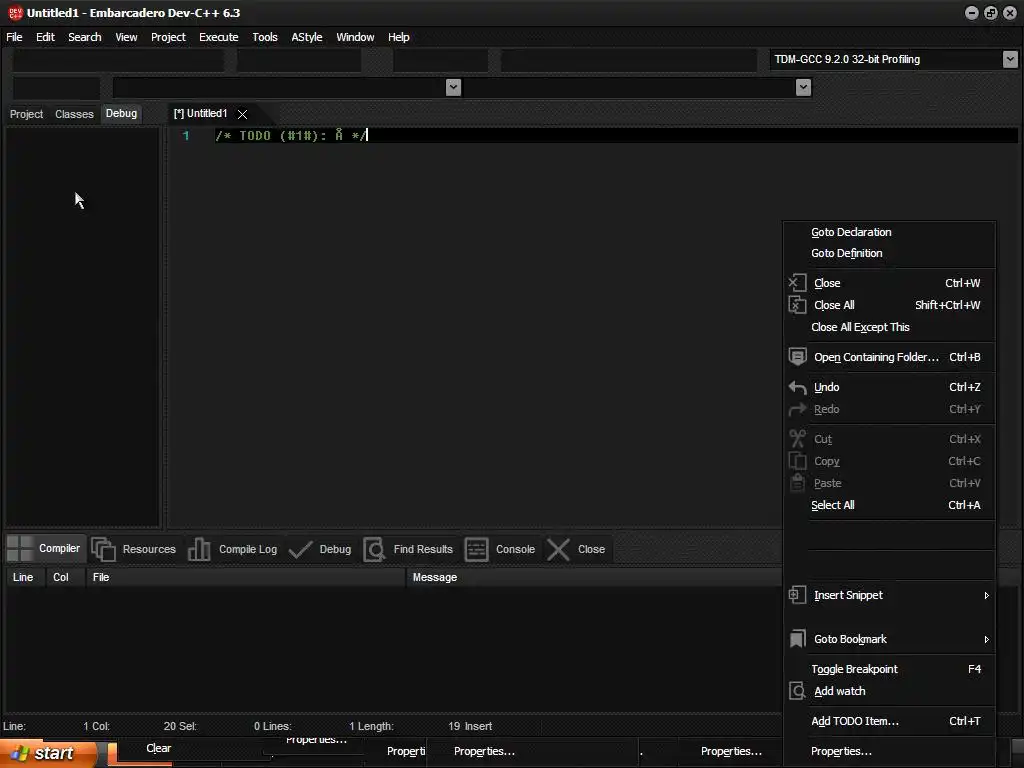Image resolution: width=1024 pixels, height=768 pixels.
Task: Click the Insert Snippet icon
Action: (797, 595)
